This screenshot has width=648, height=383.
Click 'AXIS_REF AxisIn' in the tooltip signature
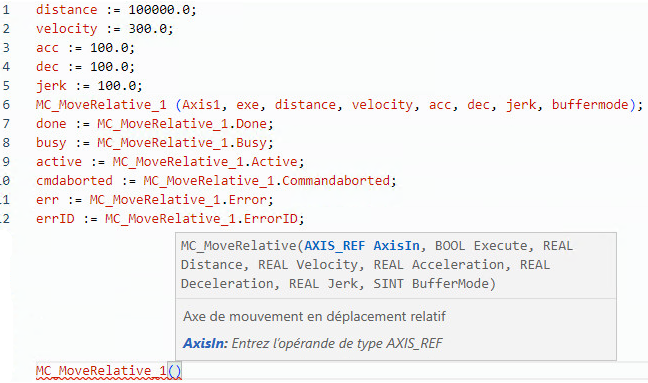tap(362, 246)
